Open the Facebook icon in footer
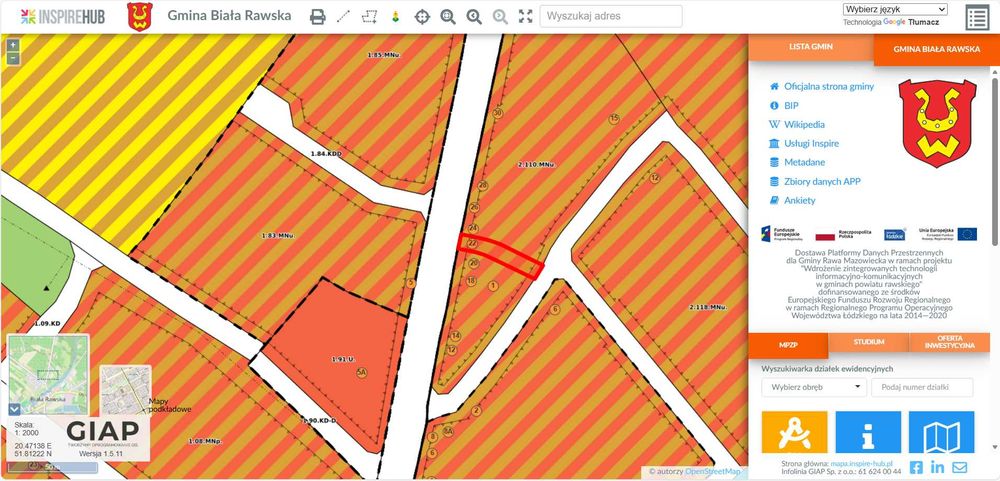 pos(916,467)
